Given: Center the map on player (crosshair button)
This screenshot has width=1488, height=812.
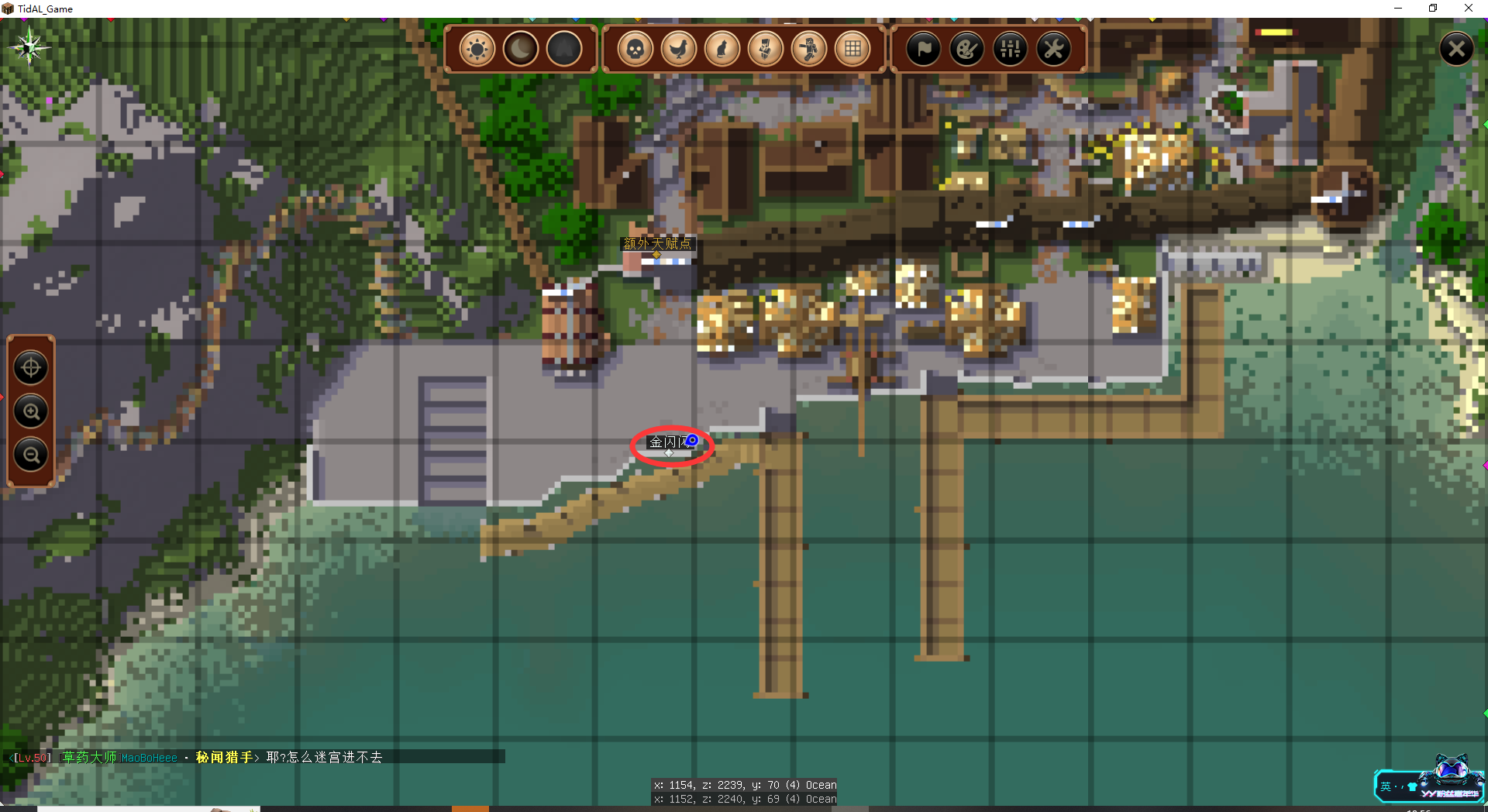Looking at the screenshot, I should [x=31, y=367].
